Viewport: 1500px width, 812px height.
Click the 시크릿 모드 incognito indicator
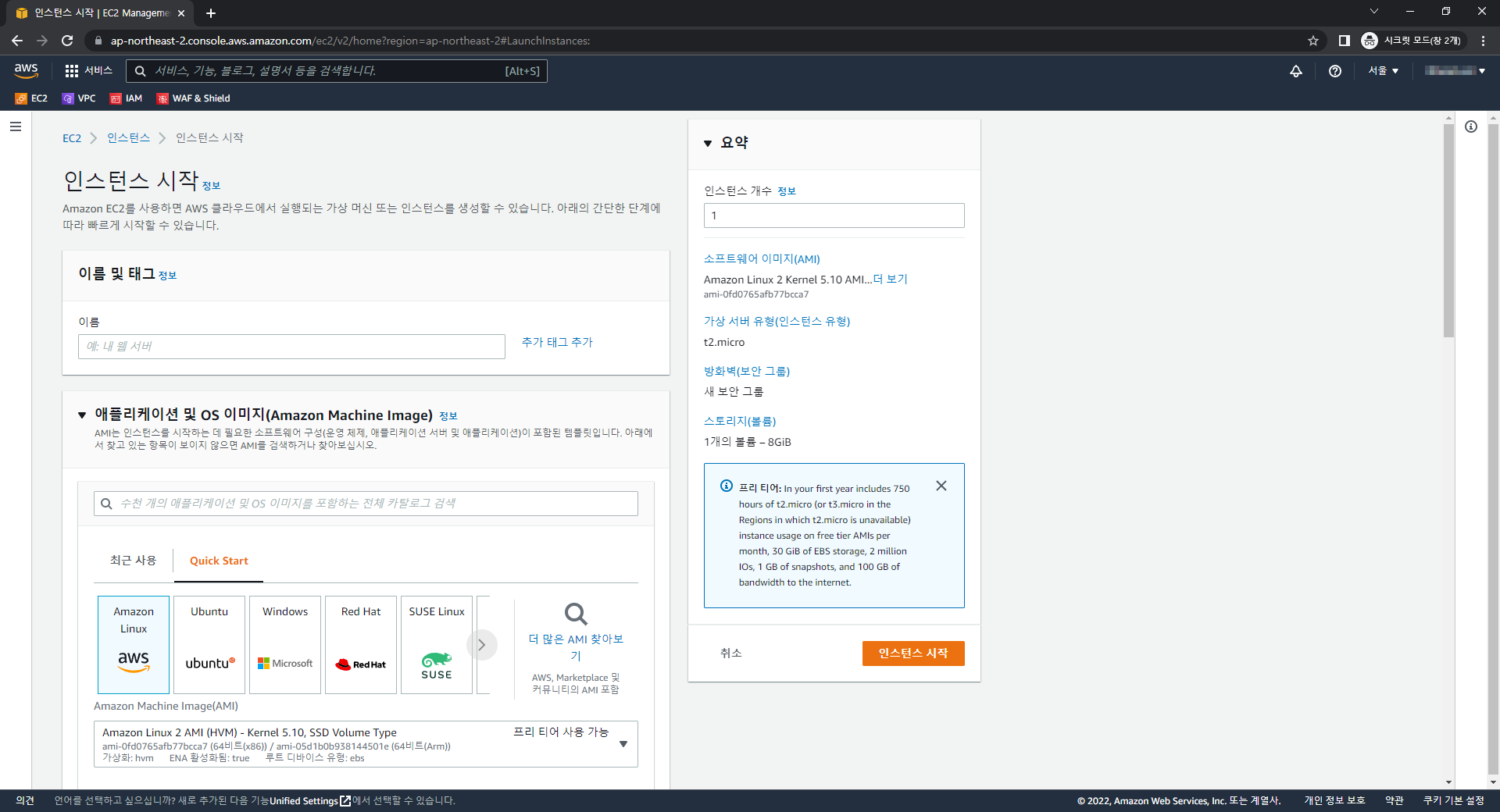click(x=1413, y=41)
